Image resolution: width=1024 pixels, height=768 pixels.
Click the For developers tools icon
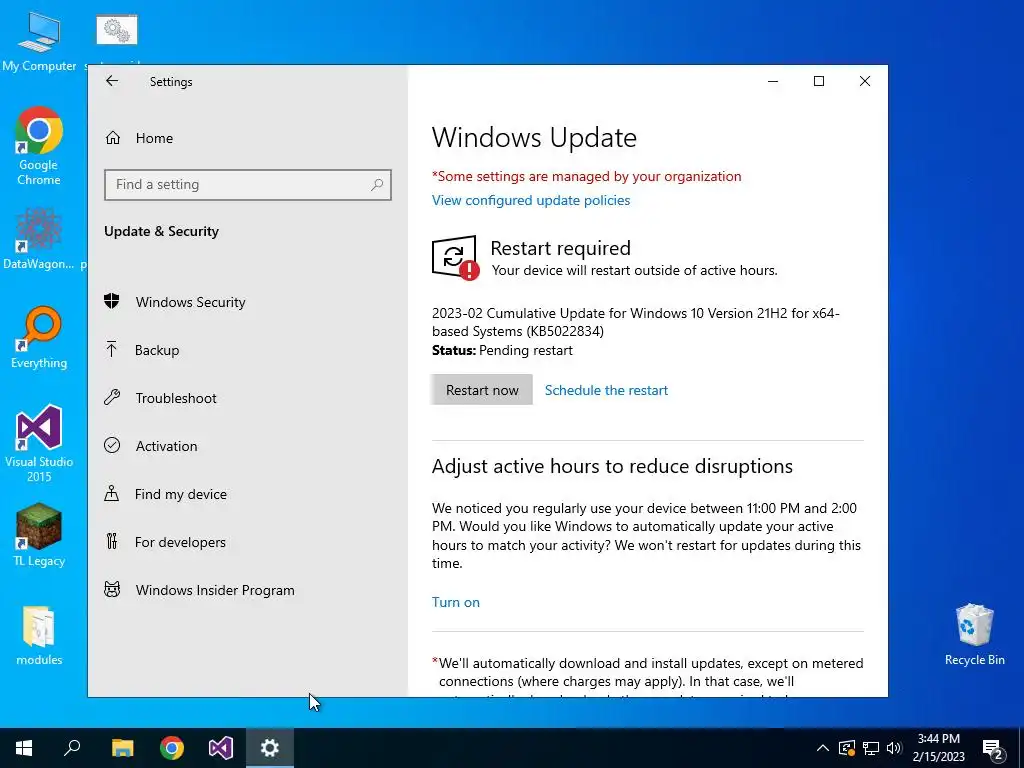click(112, 541)
